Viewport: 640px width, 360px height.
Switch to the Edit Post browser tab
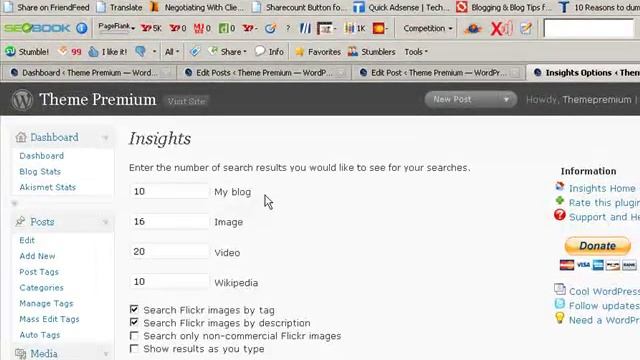coord(439,73)
